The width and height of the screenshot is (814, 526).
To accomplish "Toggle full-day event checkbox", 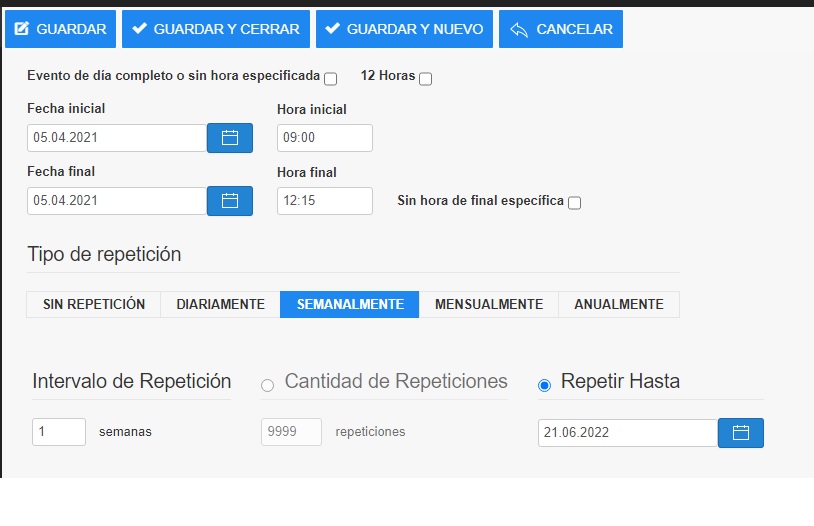I will coord(330,79).
